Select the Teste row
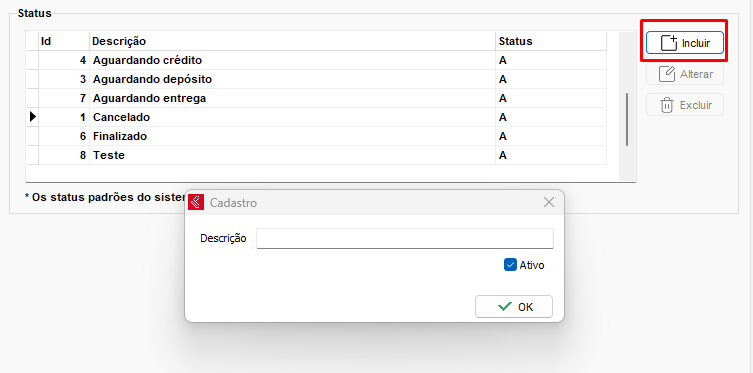Screen dimensions: 753x373 click(x=316, y=156)
